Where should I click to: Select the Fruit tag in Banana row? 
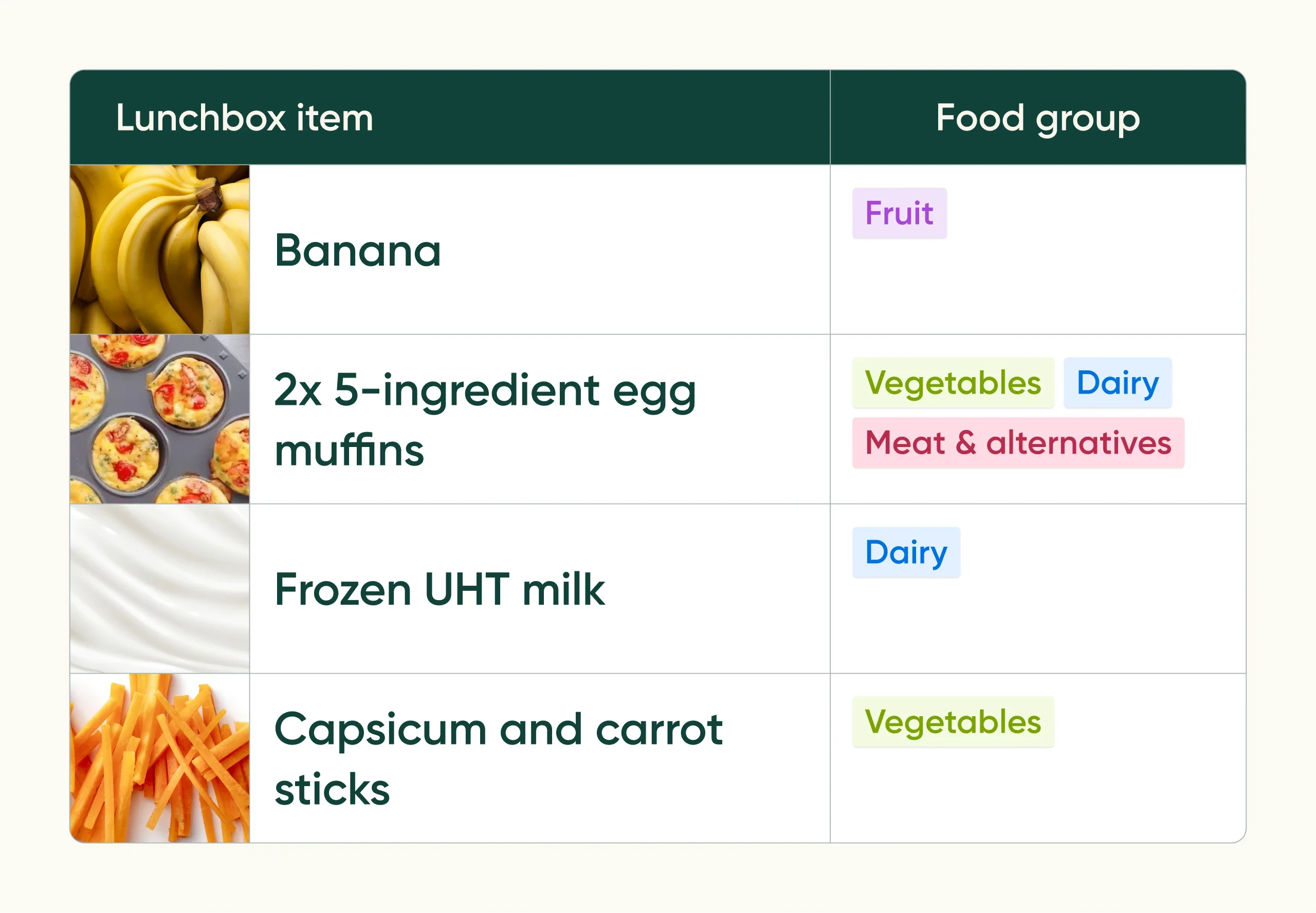coord(899,213)
